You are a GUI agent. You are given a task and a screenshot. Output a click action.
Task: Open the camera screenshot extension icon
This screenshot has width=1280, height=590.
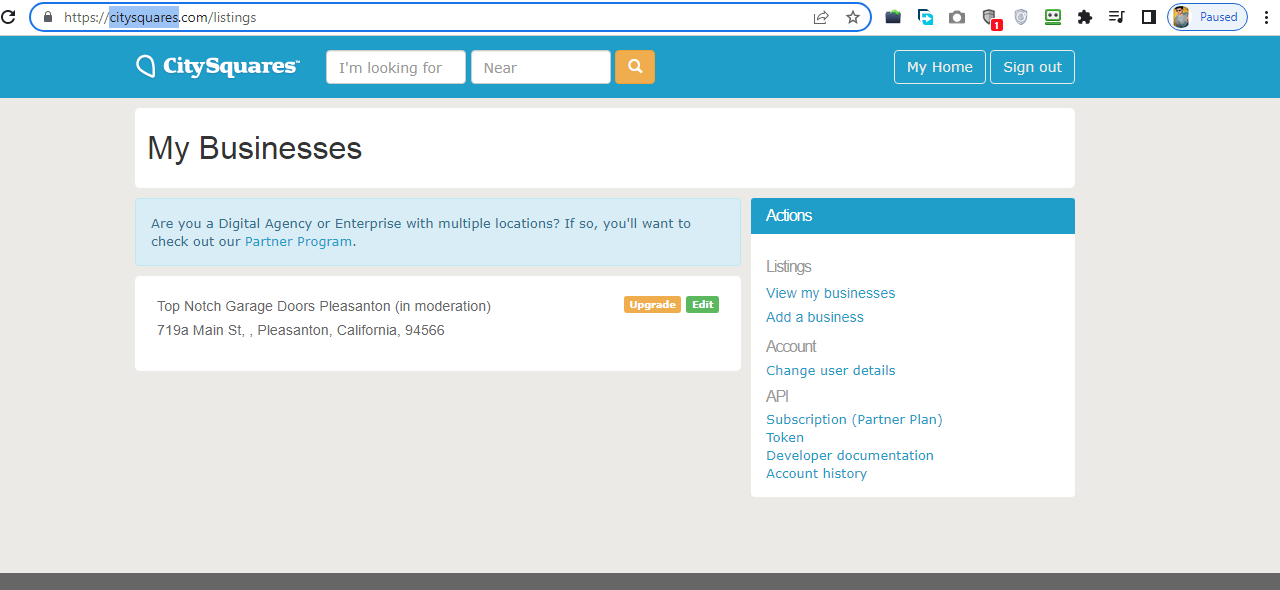pos(957,17)
